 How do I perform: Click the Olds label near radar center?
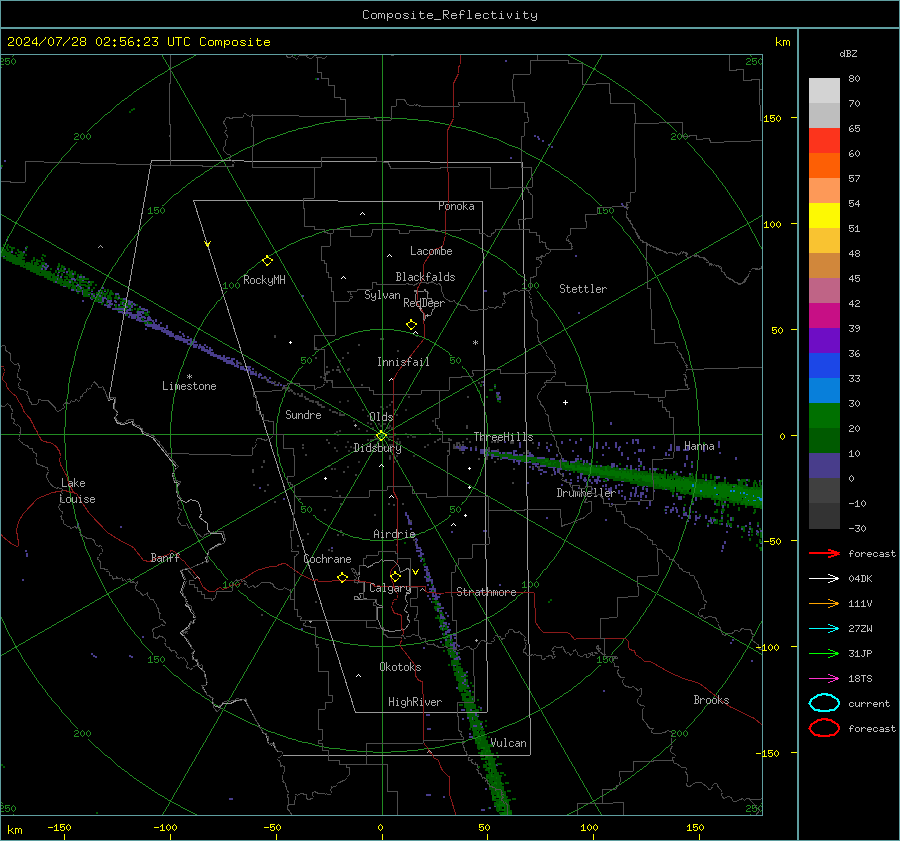(x=381, y=417)
